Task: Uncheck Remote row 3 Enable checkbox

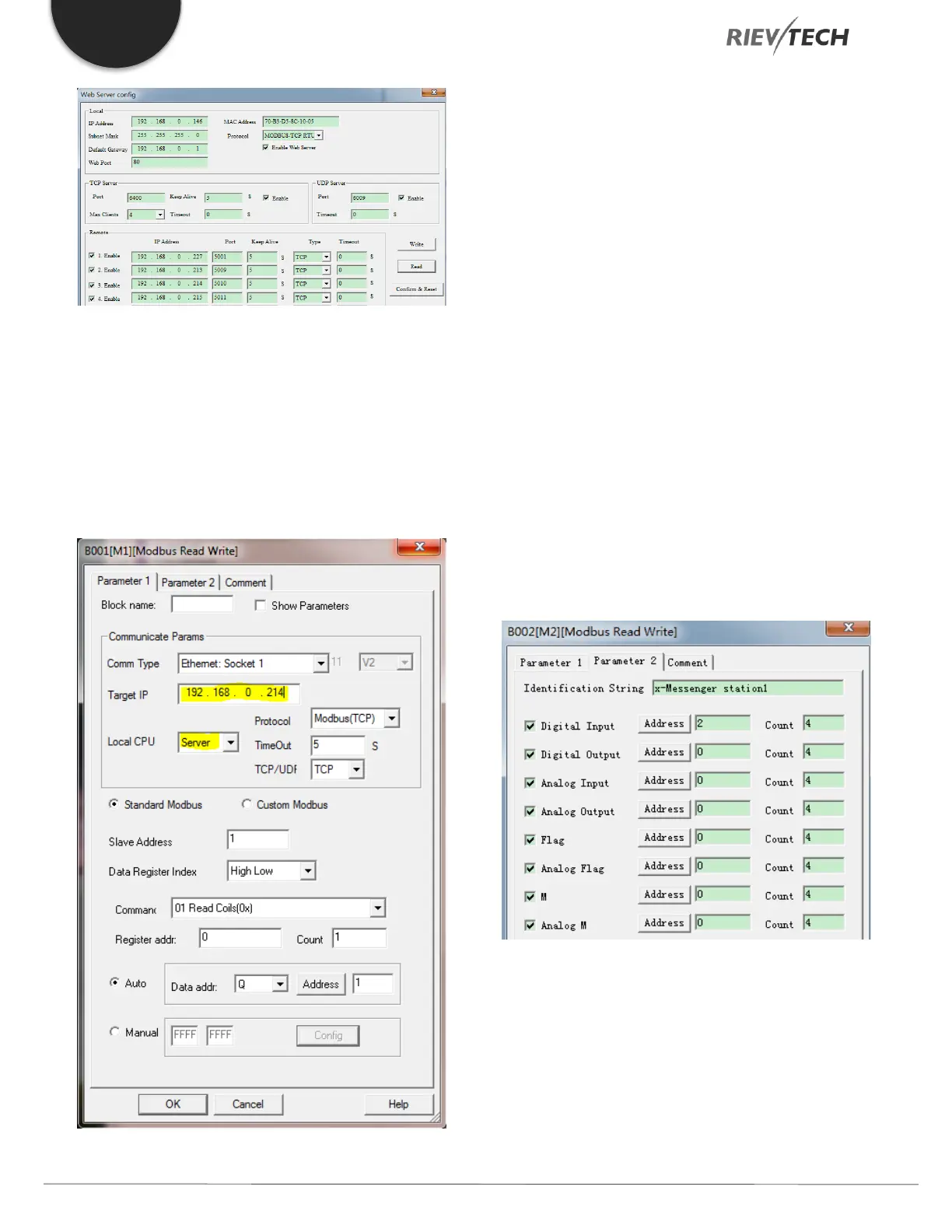Action: point(92,285)
